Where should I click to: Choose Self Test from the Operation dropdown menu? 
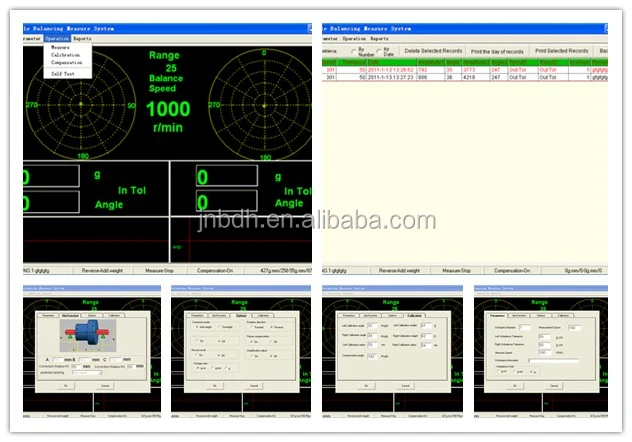[x=62, y=74]
